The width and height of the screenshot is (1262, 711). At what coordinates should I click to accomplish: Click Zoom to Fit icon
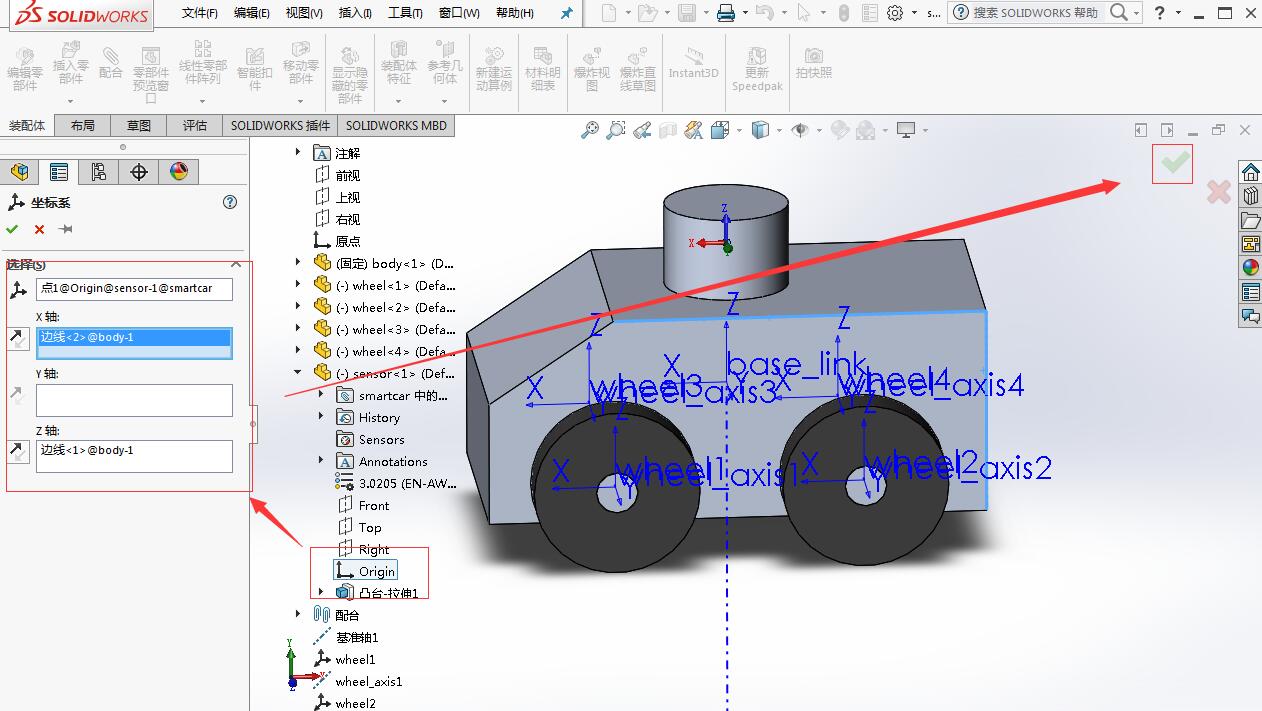[x=590, y=130]
